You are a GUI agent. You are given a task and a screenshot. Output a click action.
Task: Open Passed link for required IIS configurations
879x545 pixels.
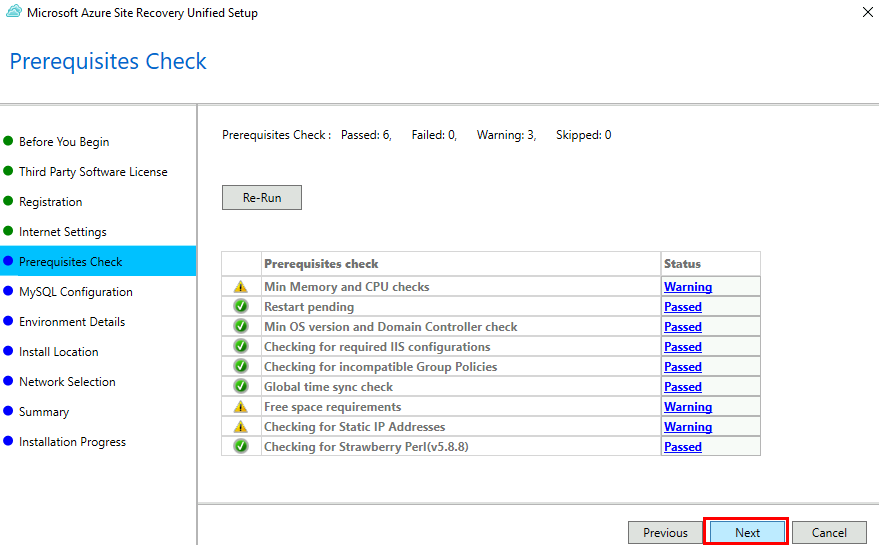(x=683, y=347)
